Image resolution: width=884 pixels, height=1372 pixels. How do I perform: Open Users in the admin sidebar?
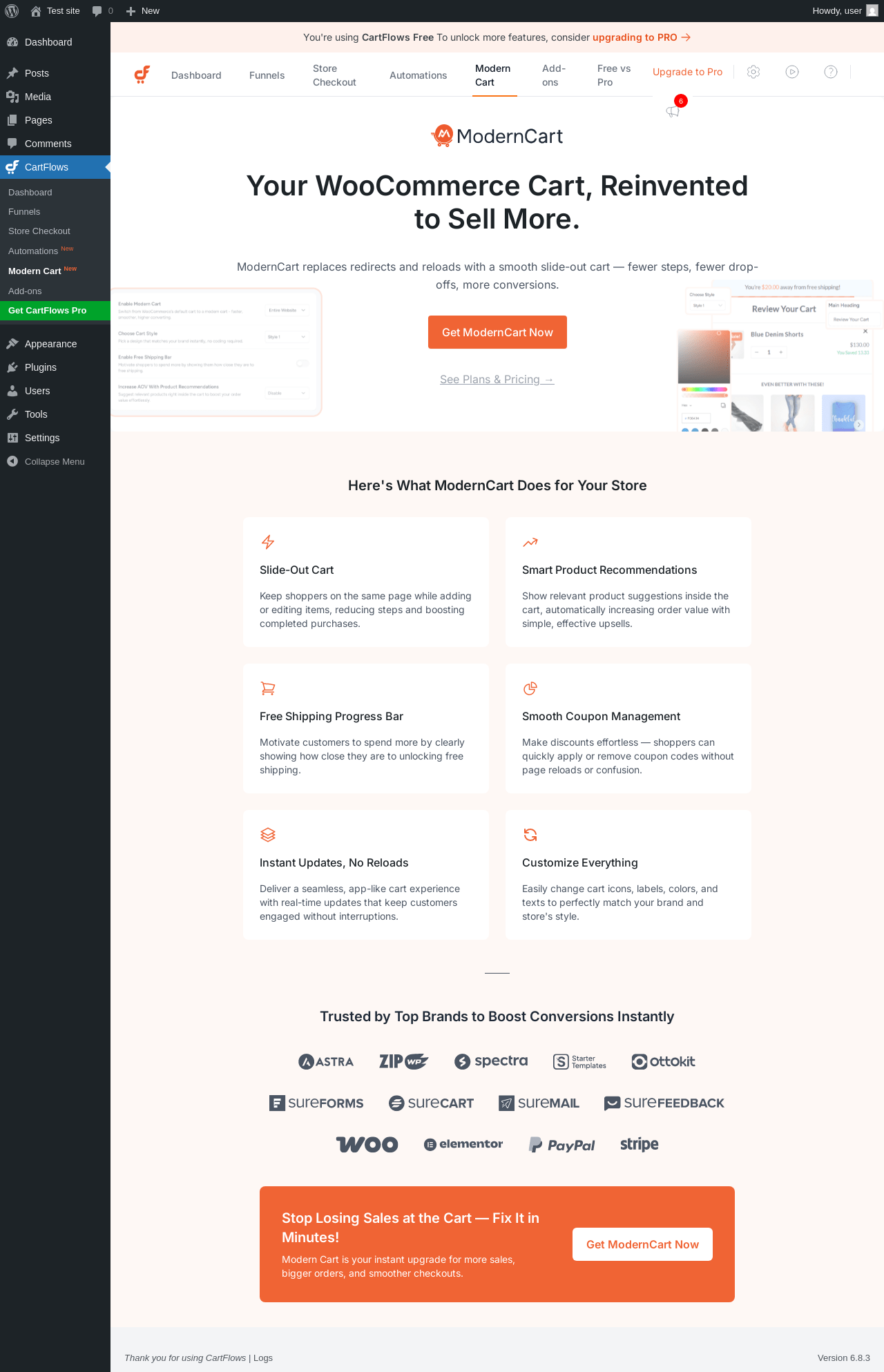(55, 391)
